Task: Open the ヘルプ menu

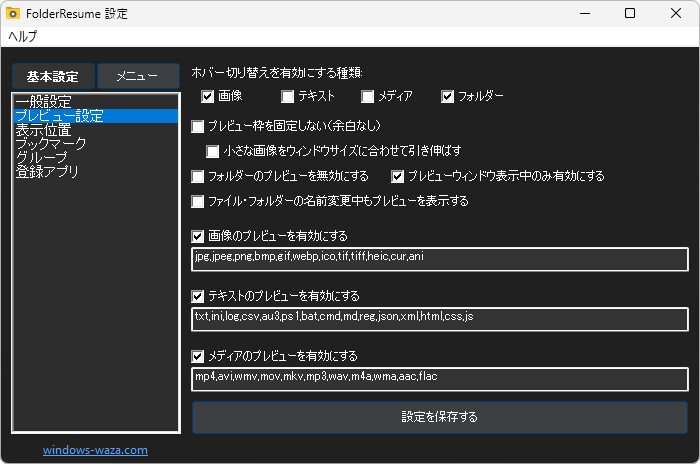Action: tap(22, 36)
